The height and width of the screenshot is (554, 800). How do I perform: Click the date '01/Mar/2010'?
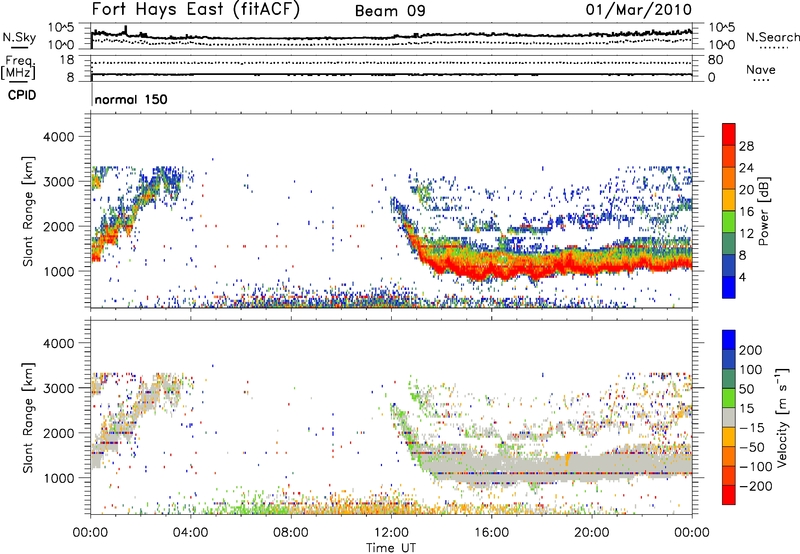coord(639,10)
